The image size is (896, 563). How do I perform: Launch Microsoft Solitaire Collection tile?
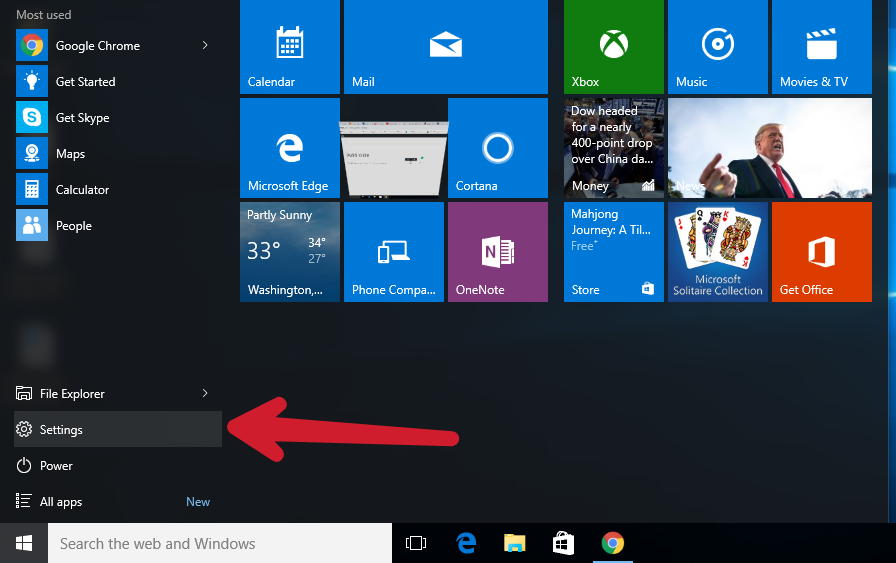[x=718, y=252]
